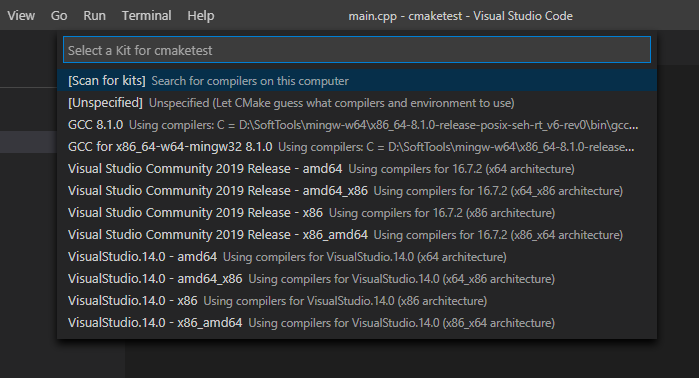Open the Run menu
This screenshot has height=378, width=699.
pyautogui.click(x=95, y=16)
